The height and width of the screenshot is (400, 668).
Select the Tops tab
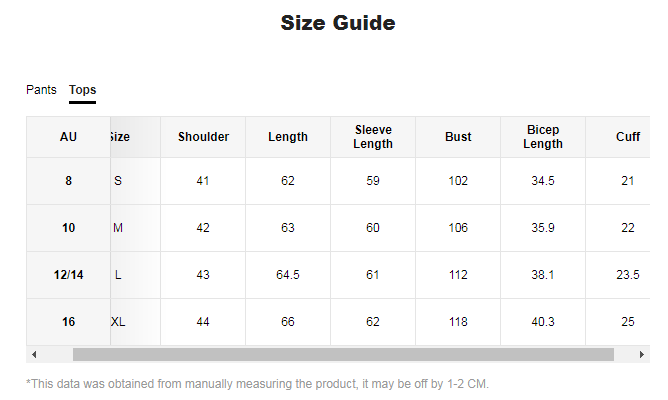(82, 90)
